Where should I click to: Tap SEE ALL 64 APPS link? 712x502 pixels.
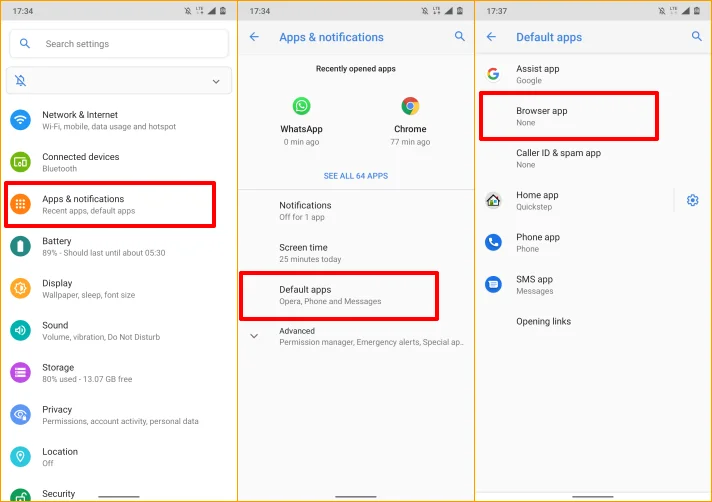click(x=356, y=176)
